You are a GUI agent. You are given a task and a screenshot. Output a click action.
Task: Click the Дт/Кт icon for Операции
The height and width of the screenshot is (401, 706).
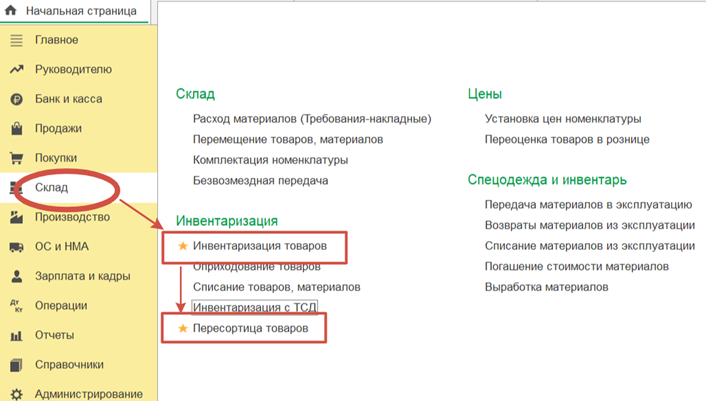point(16,306)
